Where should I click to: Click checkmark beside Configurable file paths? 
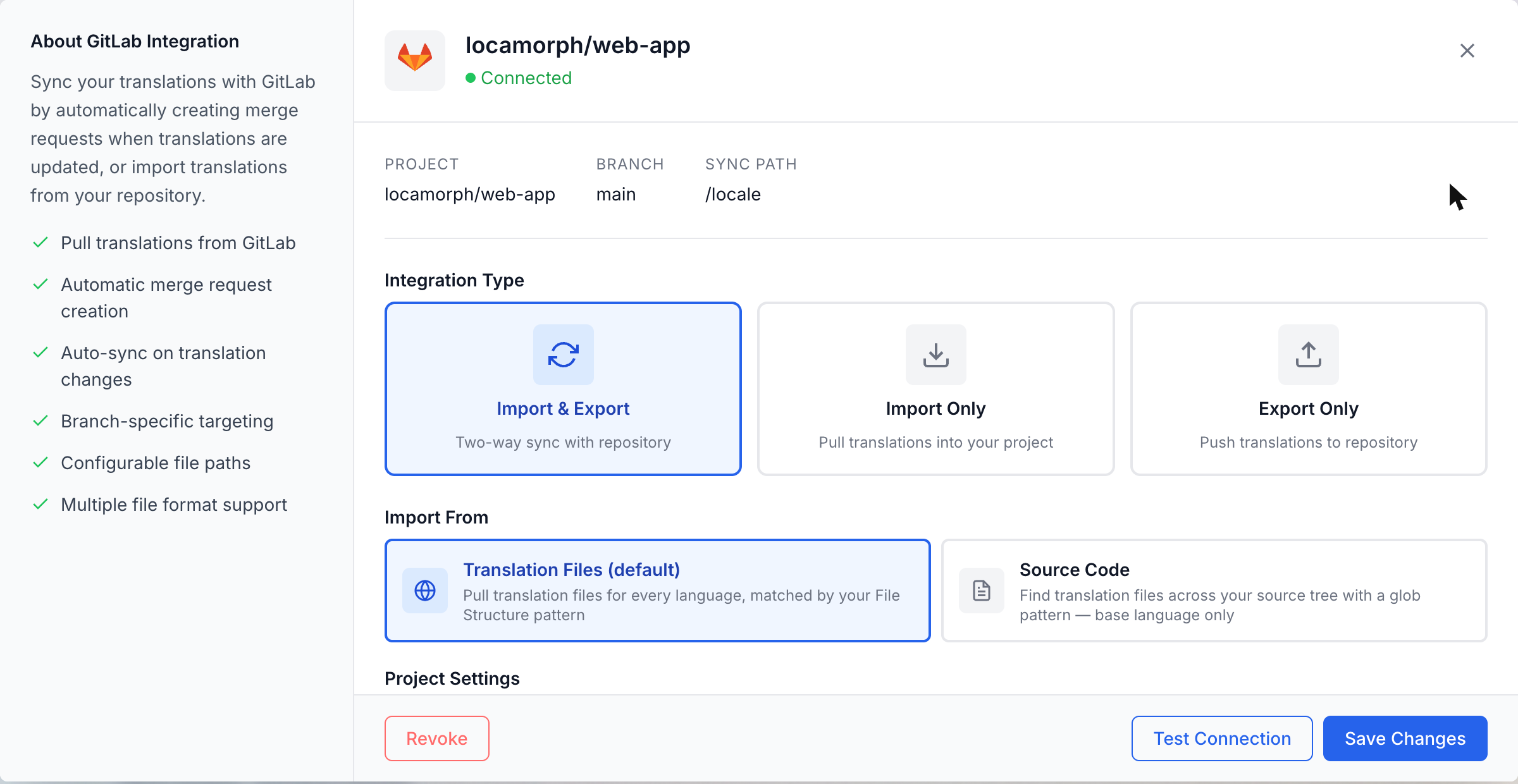point(40,463)
